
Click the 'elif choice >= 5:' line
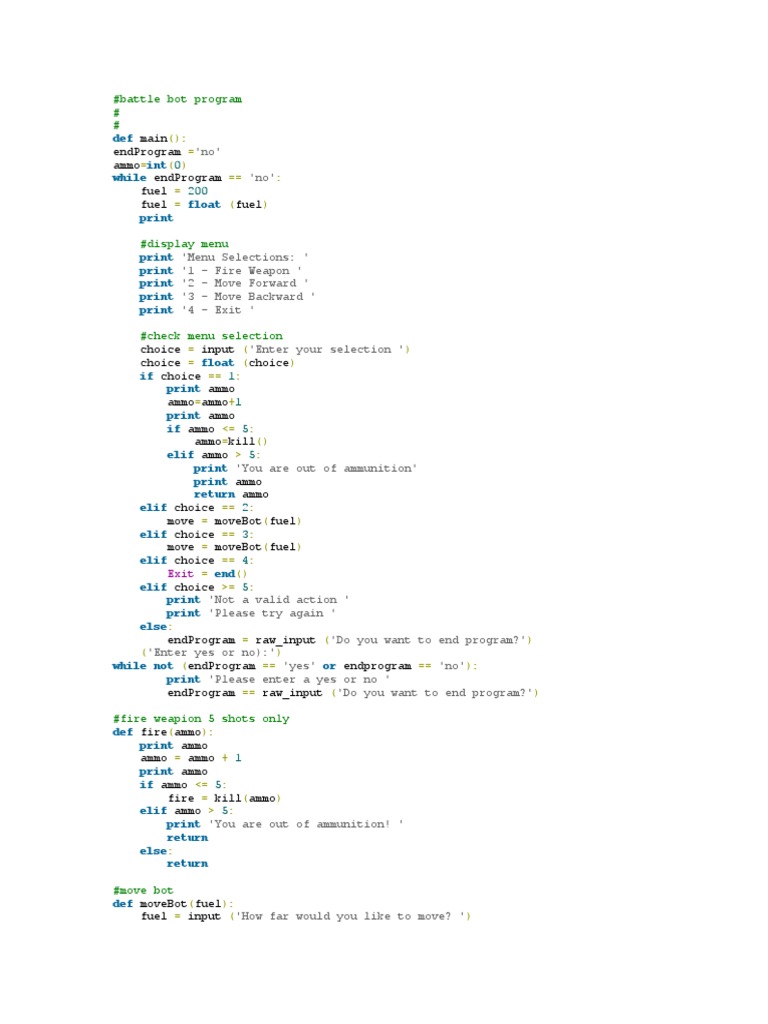click(x=197, y=587)
